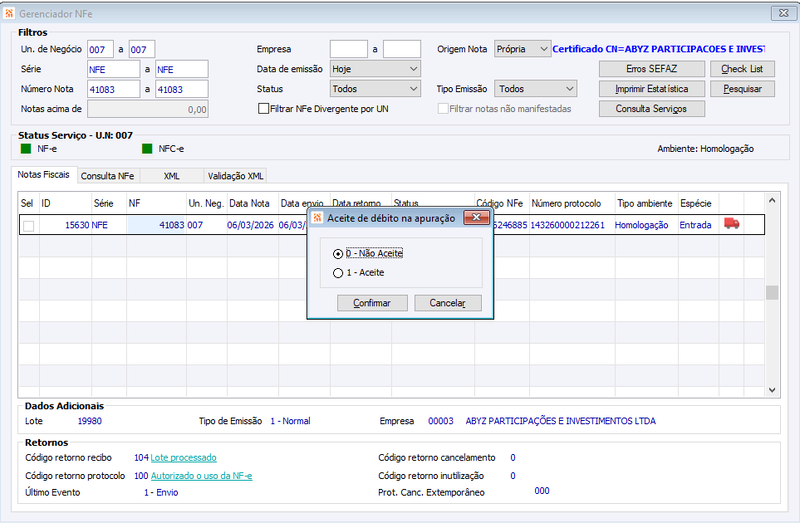Close the Aceite de débito na apuração dialog

click(476, 217)
